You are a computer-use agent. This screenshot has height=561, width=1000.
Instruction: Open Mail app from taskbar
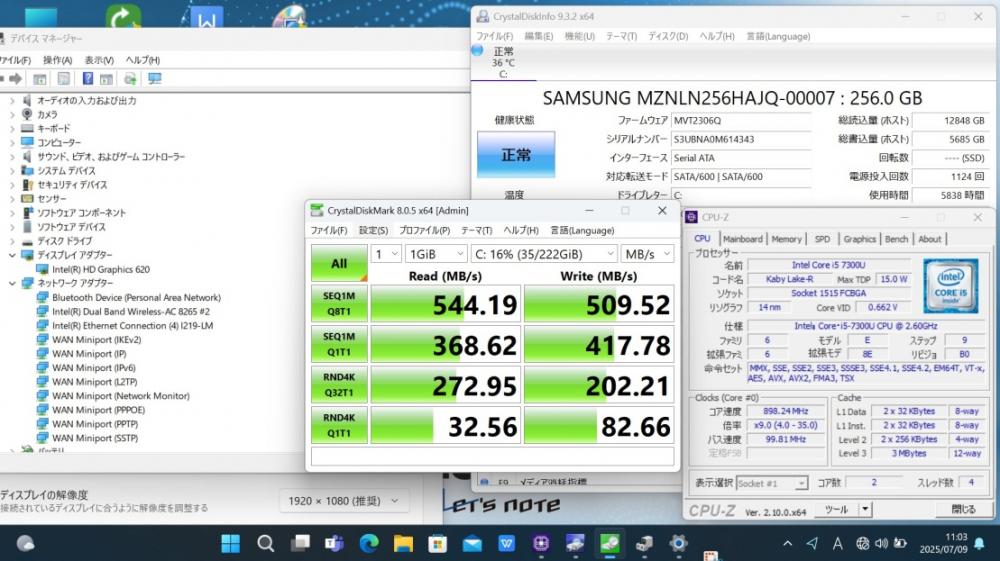[472, 543]
